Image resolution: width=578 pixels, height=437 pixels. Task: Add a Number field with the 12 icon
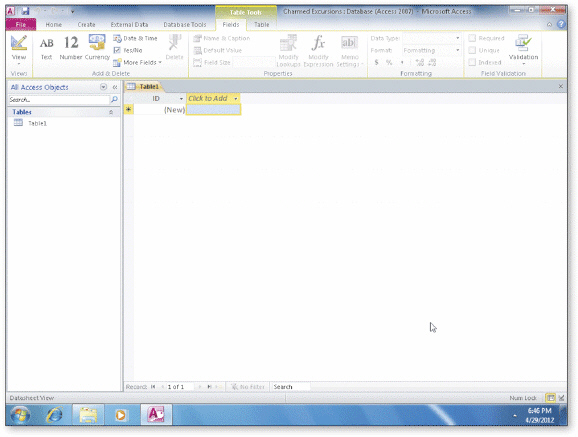(x=71, y=48)
